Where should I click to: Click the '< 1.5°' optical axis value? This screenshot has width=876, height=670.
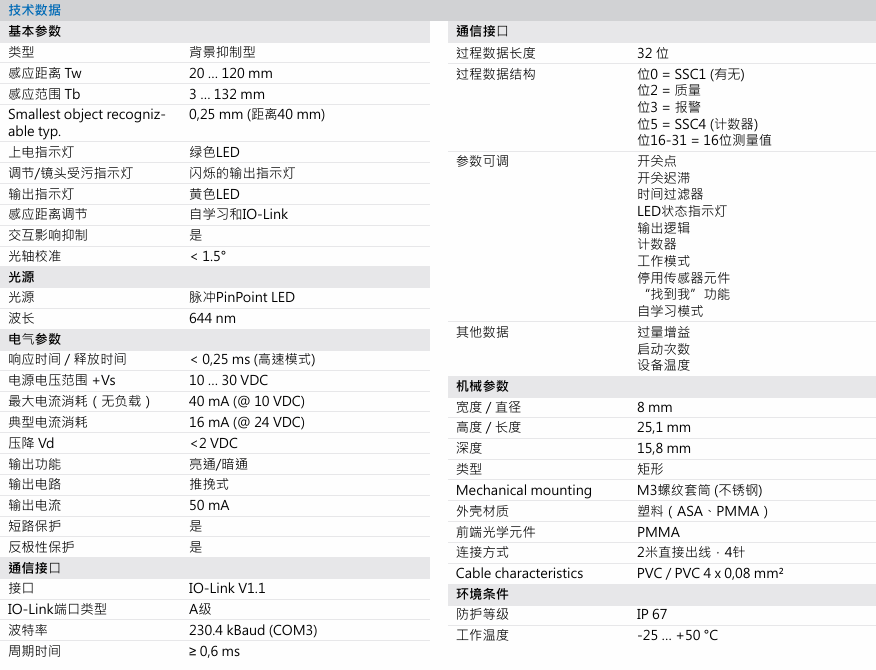tap(208, 256)
